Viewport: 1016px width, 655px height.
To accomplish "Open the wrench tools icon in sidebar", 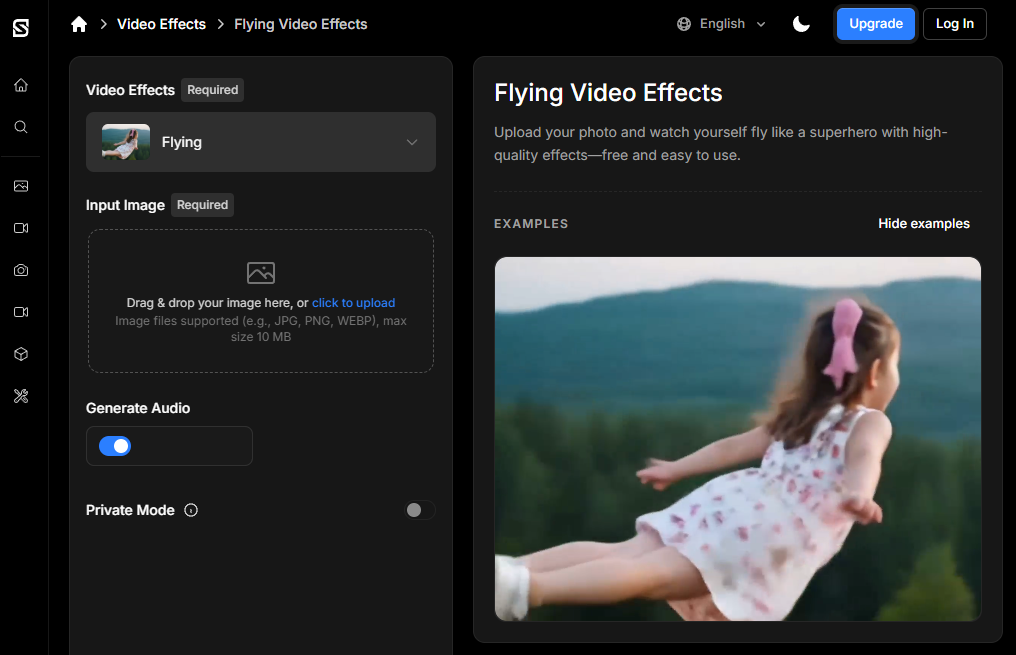I will [x=21, y=396].
